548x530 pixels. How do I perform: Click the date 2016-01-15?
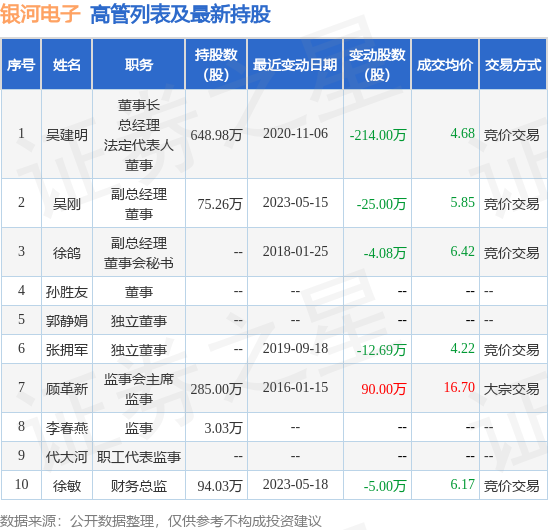click(x=295, y=387)
